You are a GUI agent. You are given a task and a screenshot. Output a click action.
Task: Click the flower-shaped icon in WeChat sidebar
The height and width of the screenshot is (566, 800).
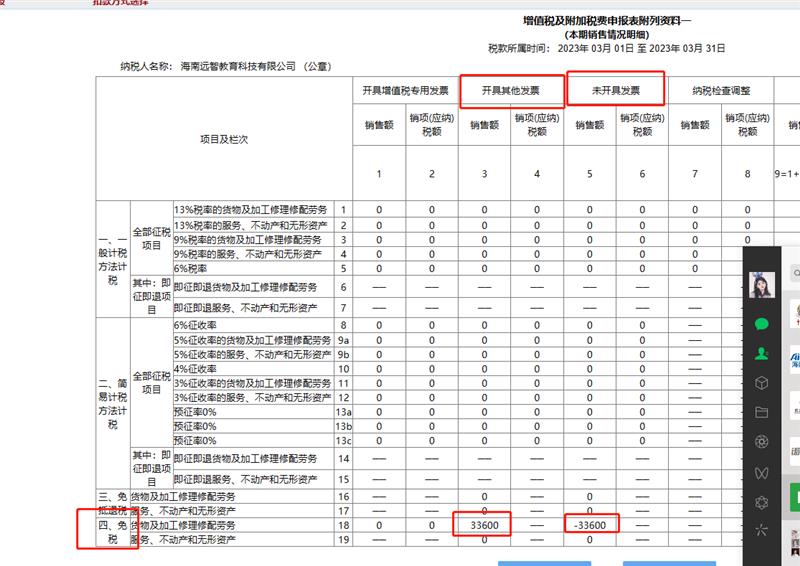tap(761, 501)
